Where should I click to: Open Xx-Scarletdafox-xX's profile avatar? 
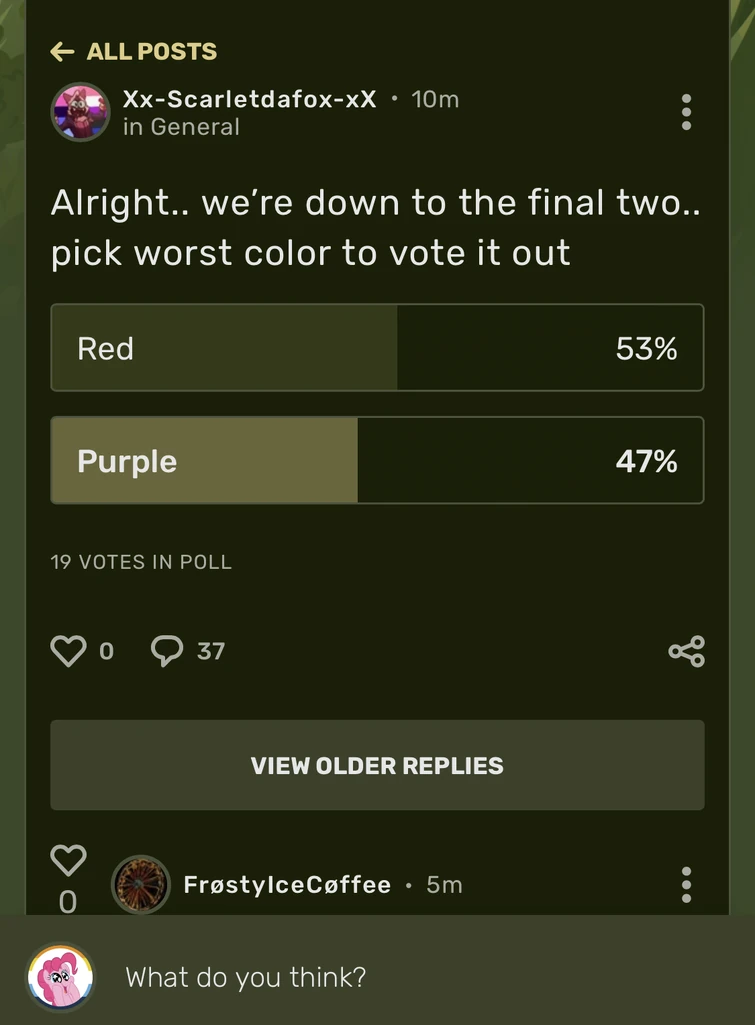pos(80,112)
